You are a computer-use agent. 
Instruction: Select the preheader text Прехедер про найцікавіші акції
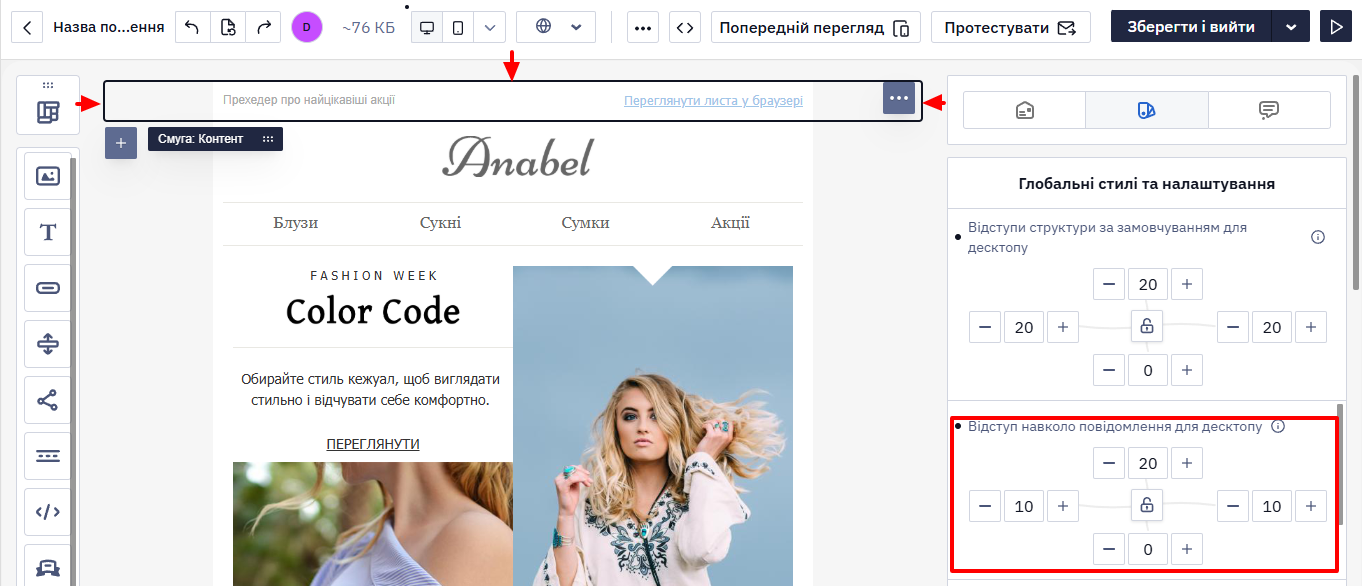(309, 100)
